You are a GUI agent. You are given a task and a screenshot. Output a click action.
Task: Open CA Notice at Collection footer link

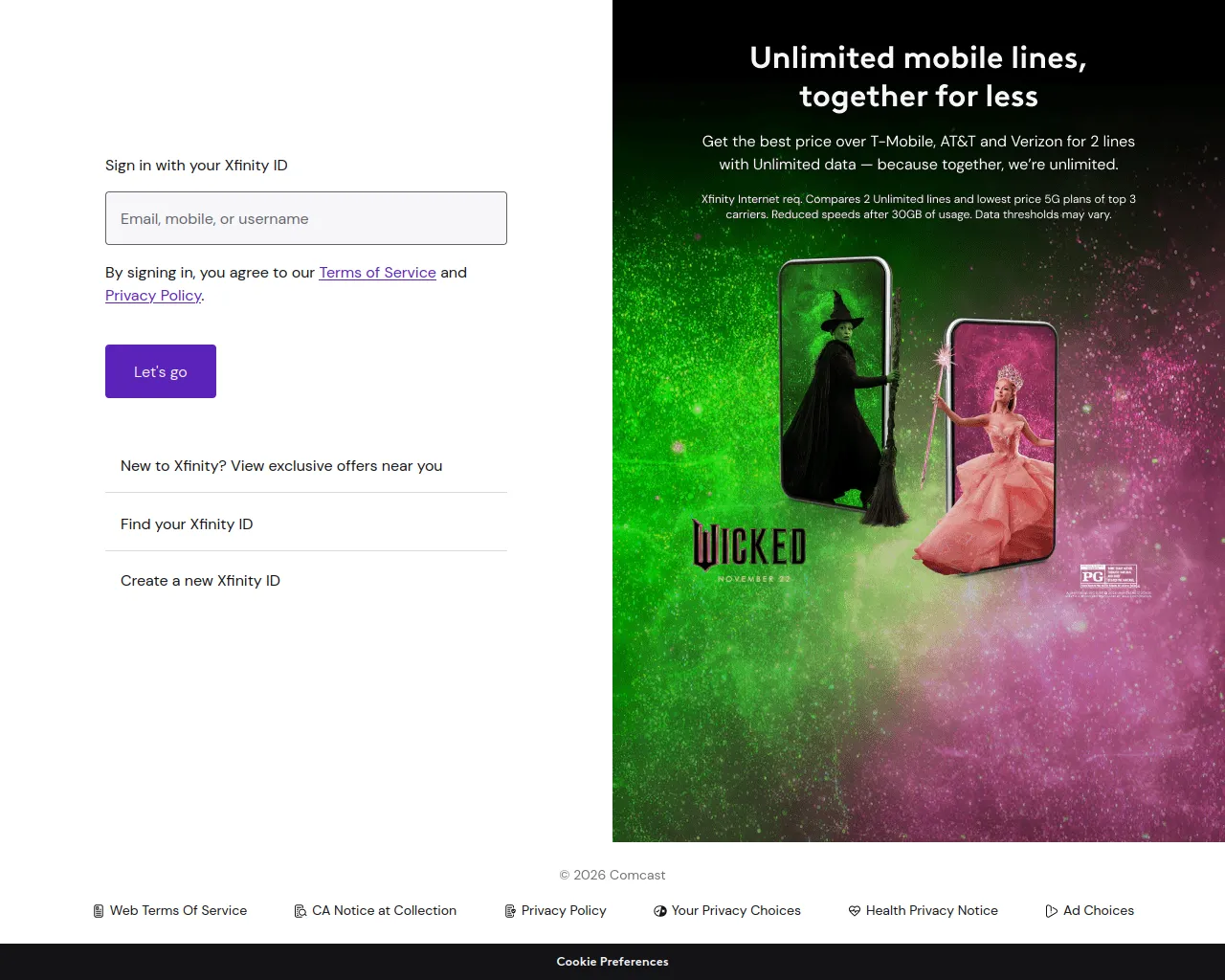(384, 911)
